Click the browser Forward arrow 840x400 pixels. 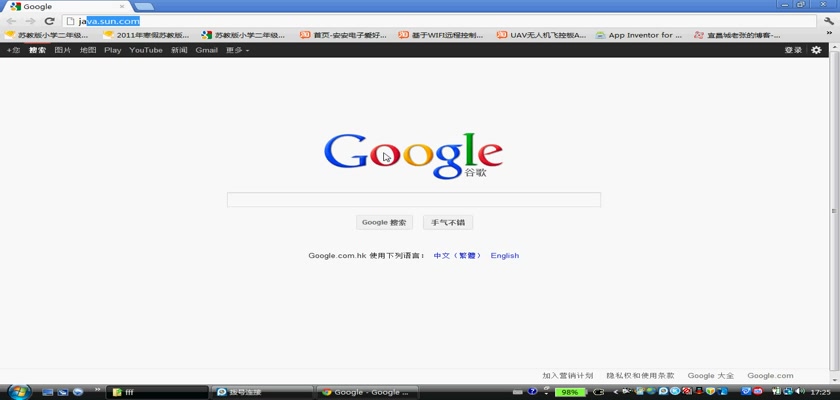(x=31, y=21)
